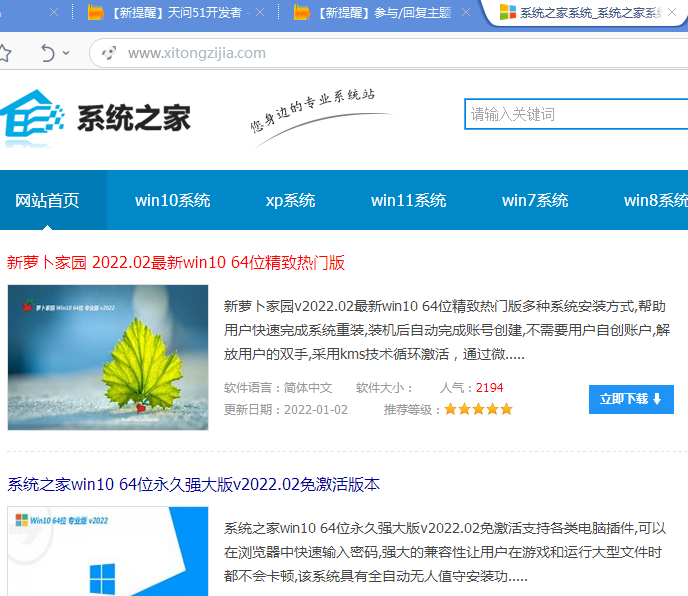Open the win11系统 nav item
This screenshot has width=688, height=596.
[408, 200]
